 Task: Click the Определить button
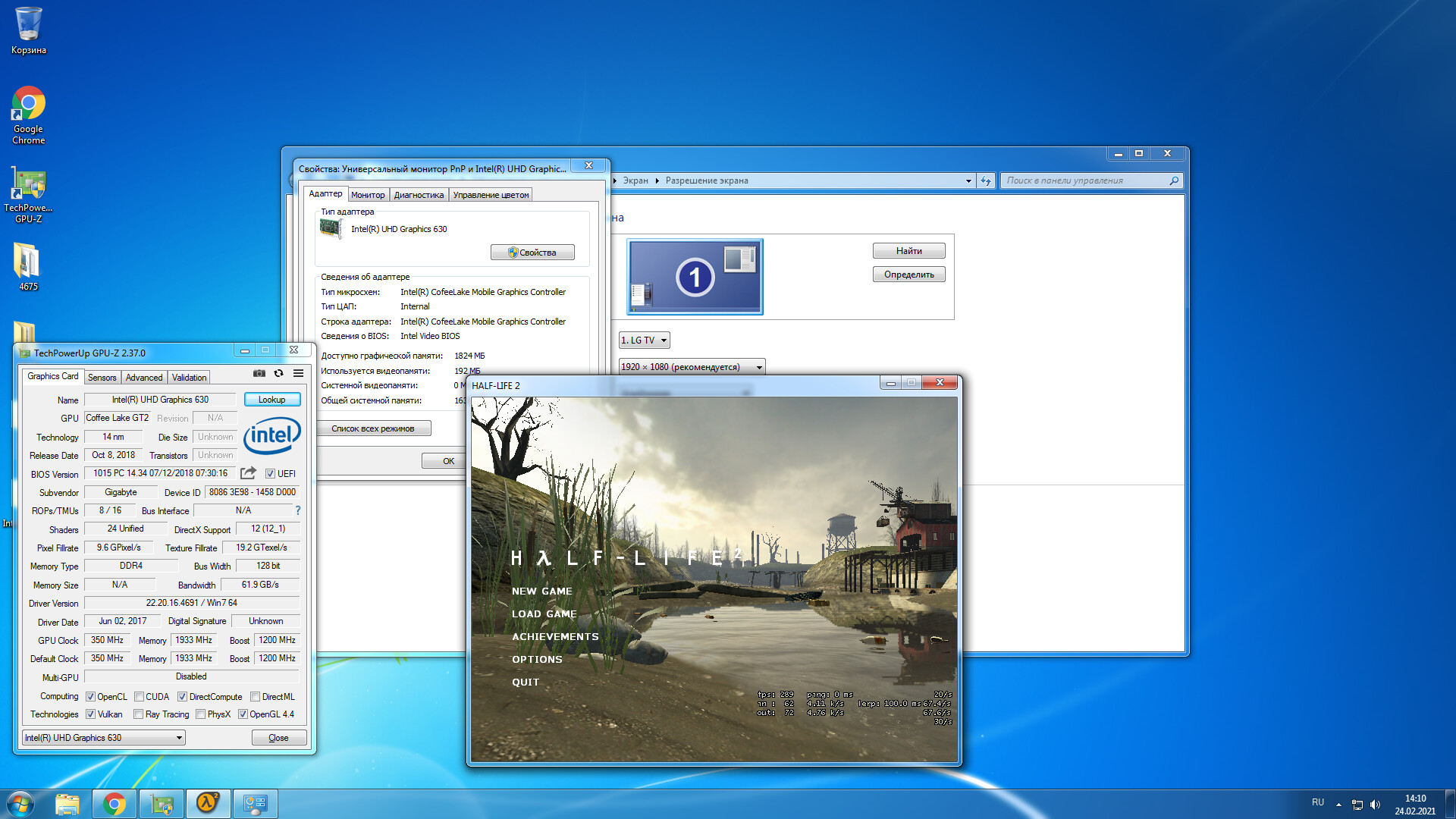point(908,275)
